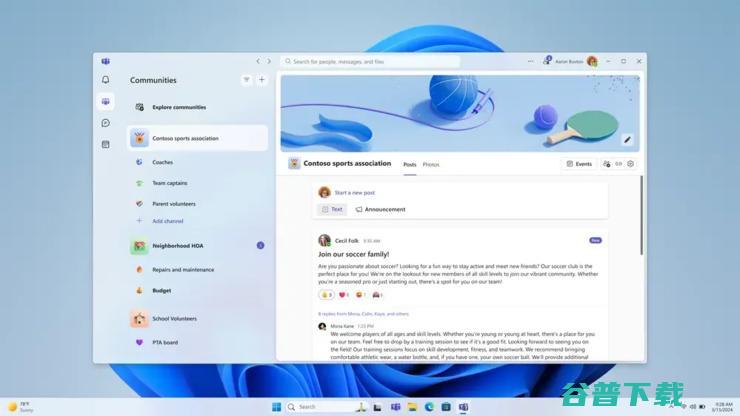Choose the Text post type

pyautogui.click(x=332, y=209)
